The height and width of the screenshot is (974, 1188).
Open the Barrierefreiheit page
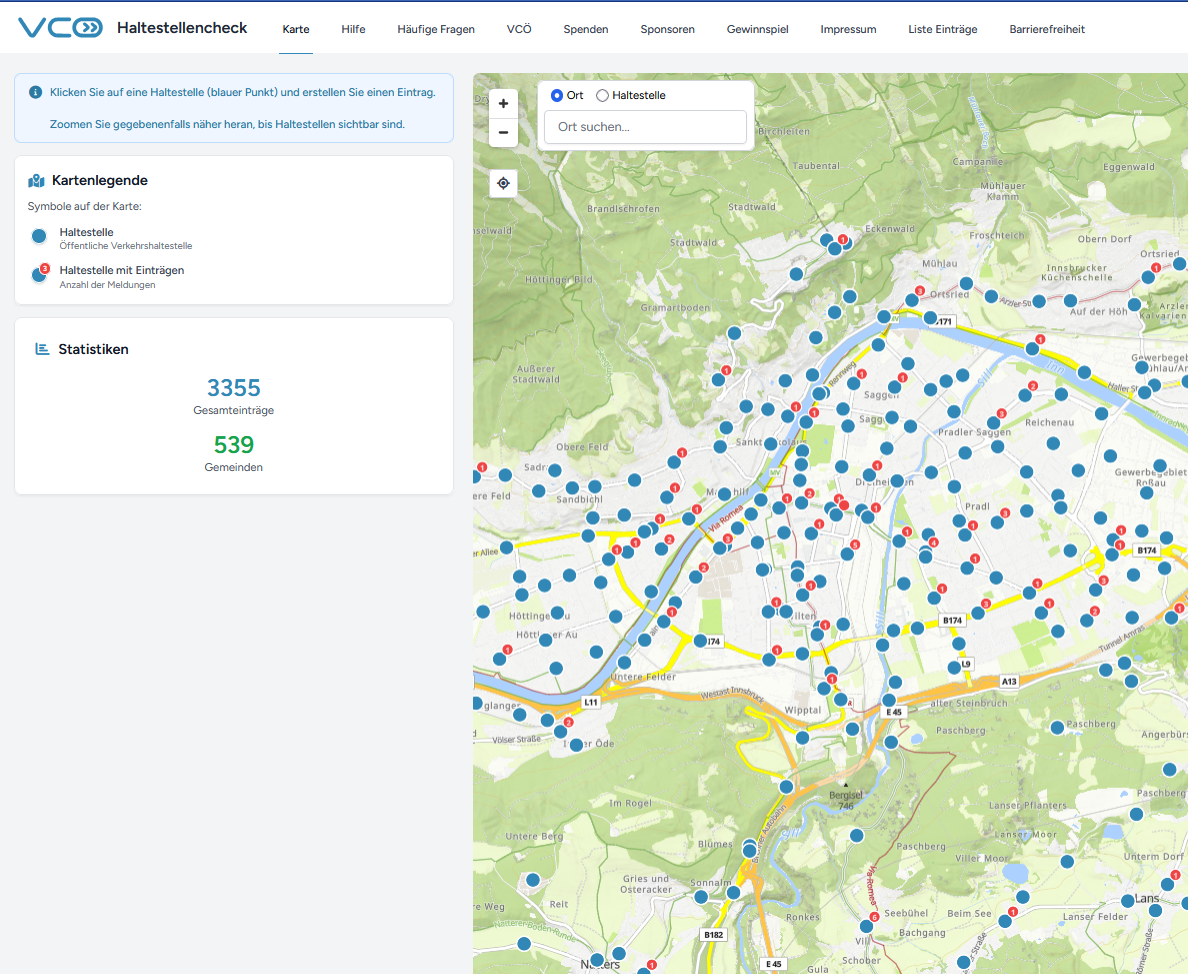point(1047,29)
